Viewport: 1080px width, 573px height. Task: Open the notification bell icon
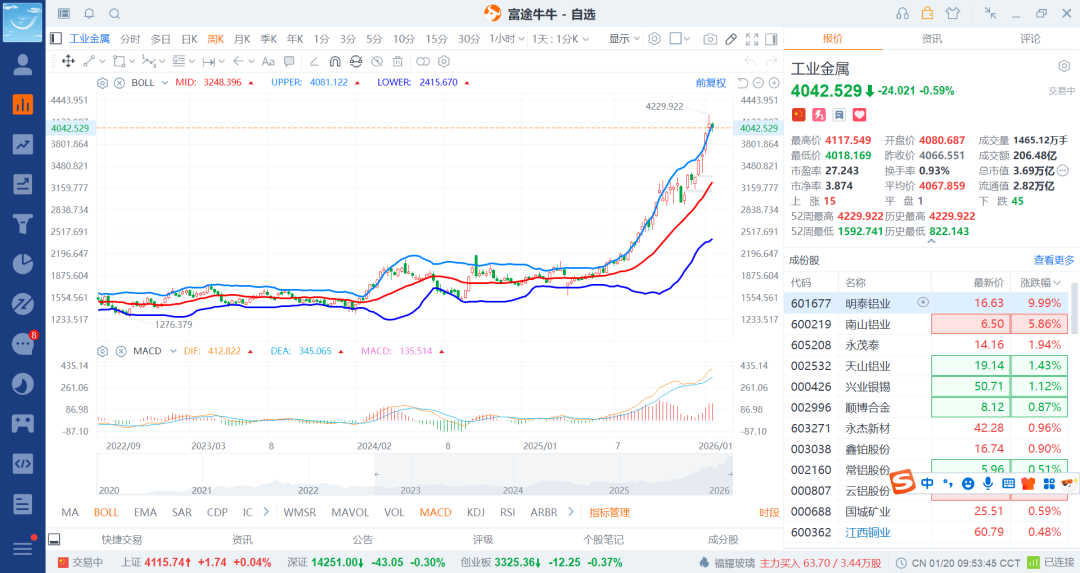pos(89,13)
